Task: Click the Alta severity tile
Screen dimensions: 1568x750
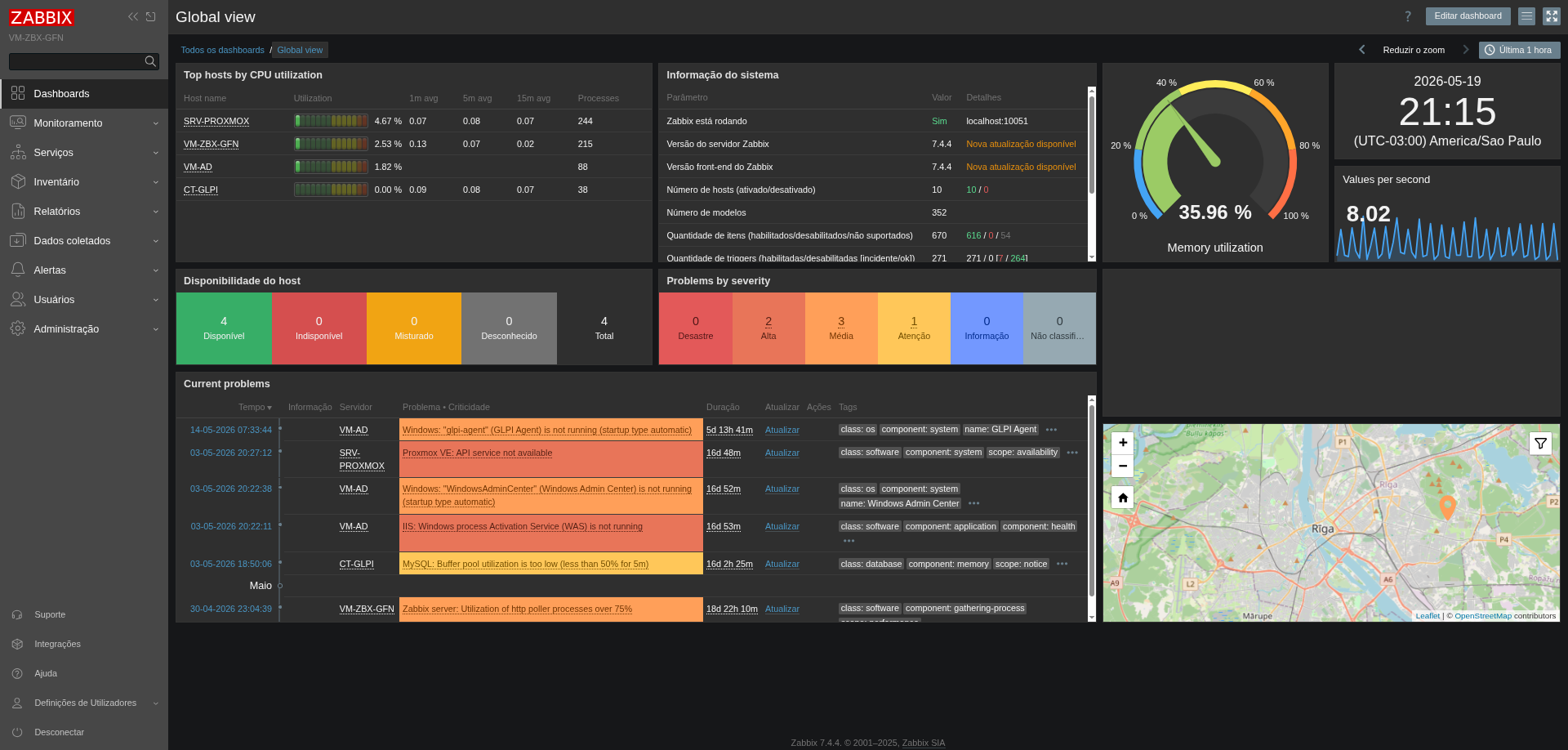Action: (768, 328)
